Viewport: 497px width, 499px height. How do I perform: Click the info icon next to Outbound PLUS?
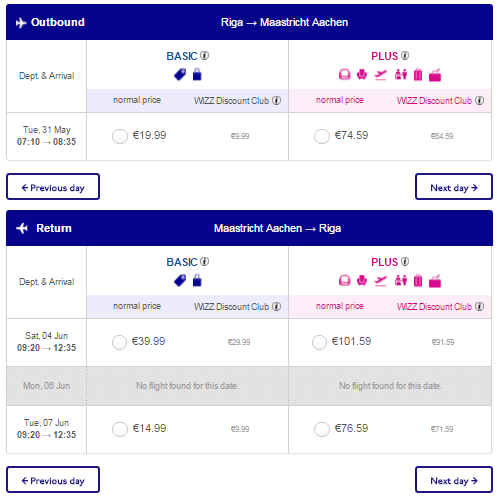(x=405, y=56)
